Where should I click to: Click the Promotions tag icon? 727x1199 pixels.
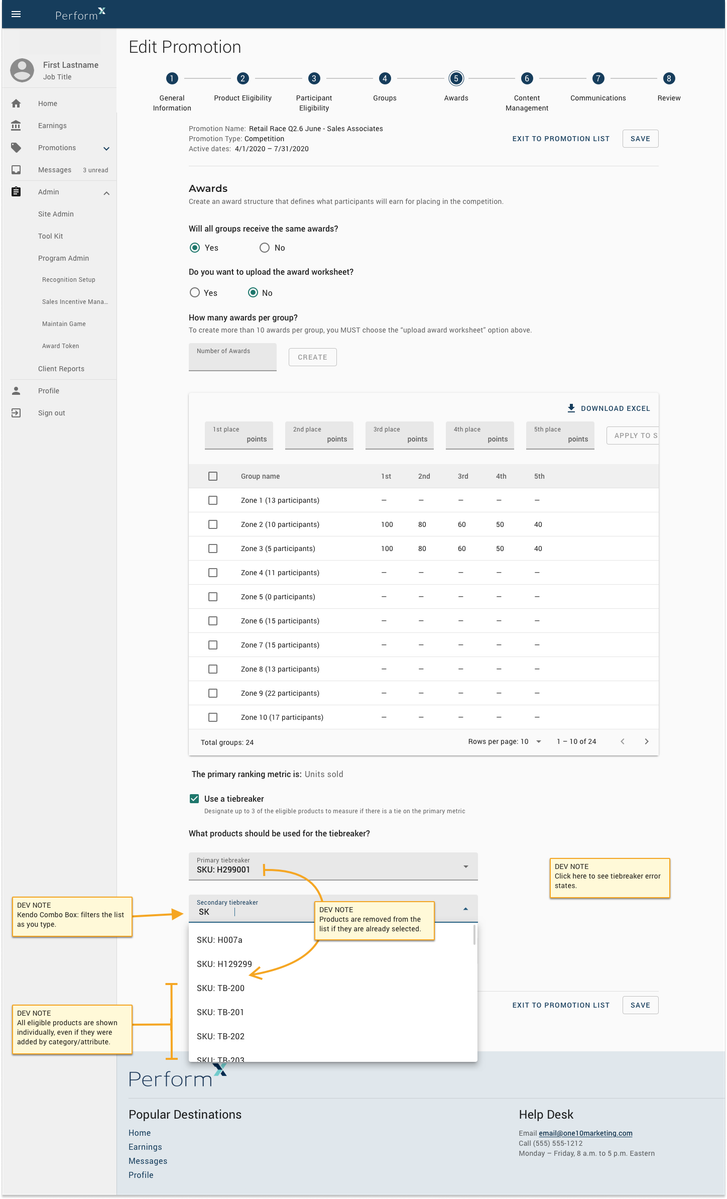(x=16, y=148)
